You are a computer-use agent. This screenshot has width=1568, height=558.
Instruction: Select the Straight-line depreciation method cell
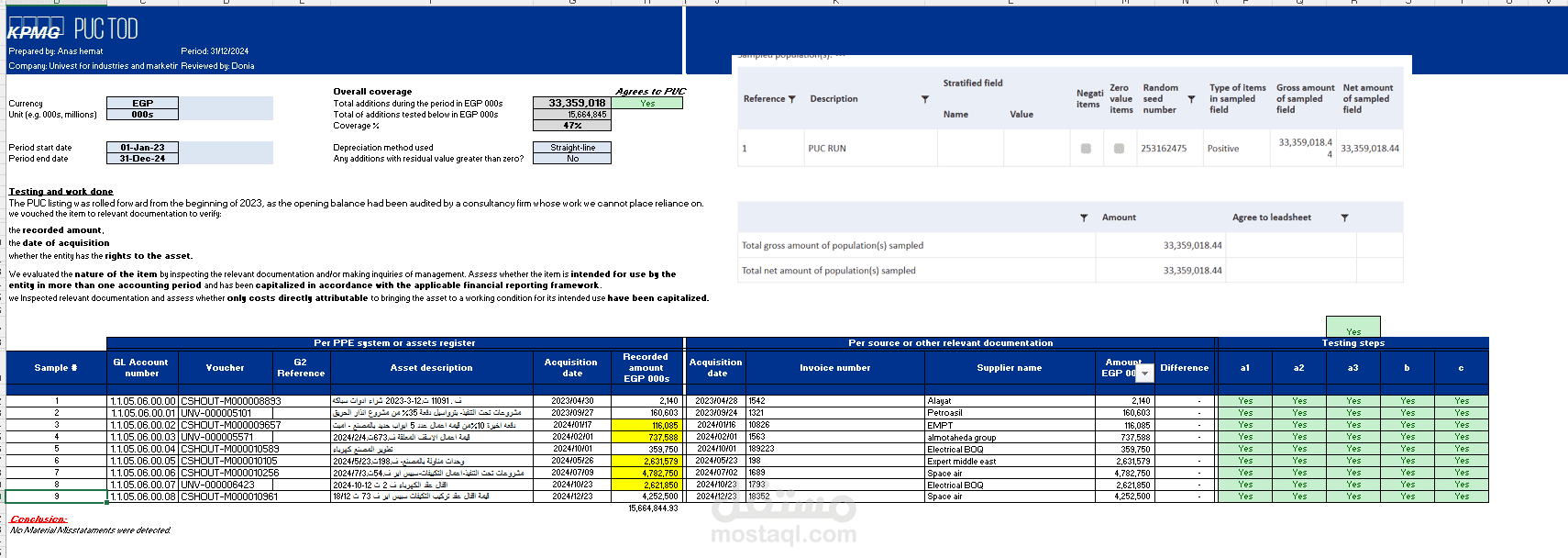572,147
